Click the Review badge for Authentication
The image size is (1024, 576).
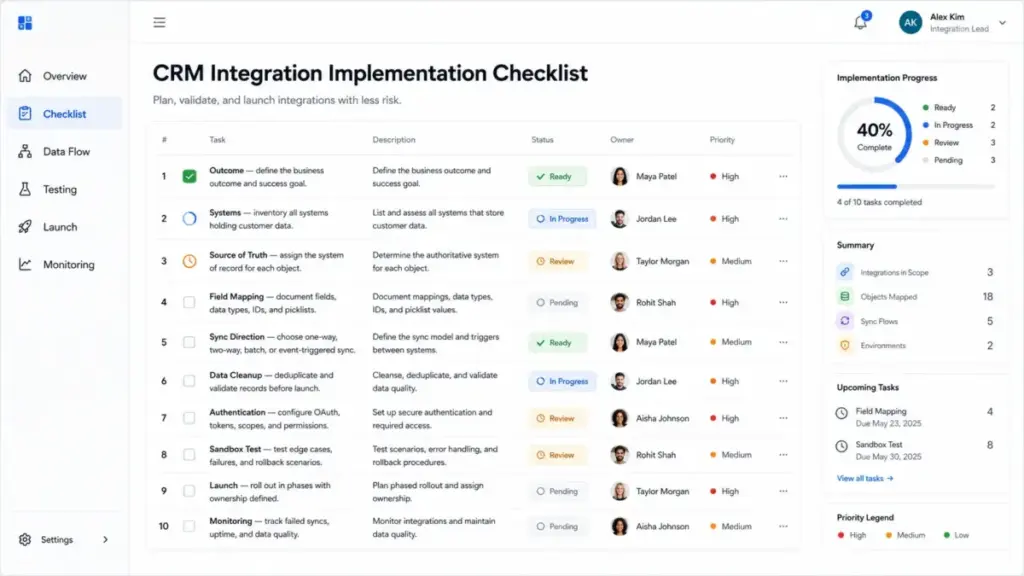pyautogui.click(x=557, y=418)
